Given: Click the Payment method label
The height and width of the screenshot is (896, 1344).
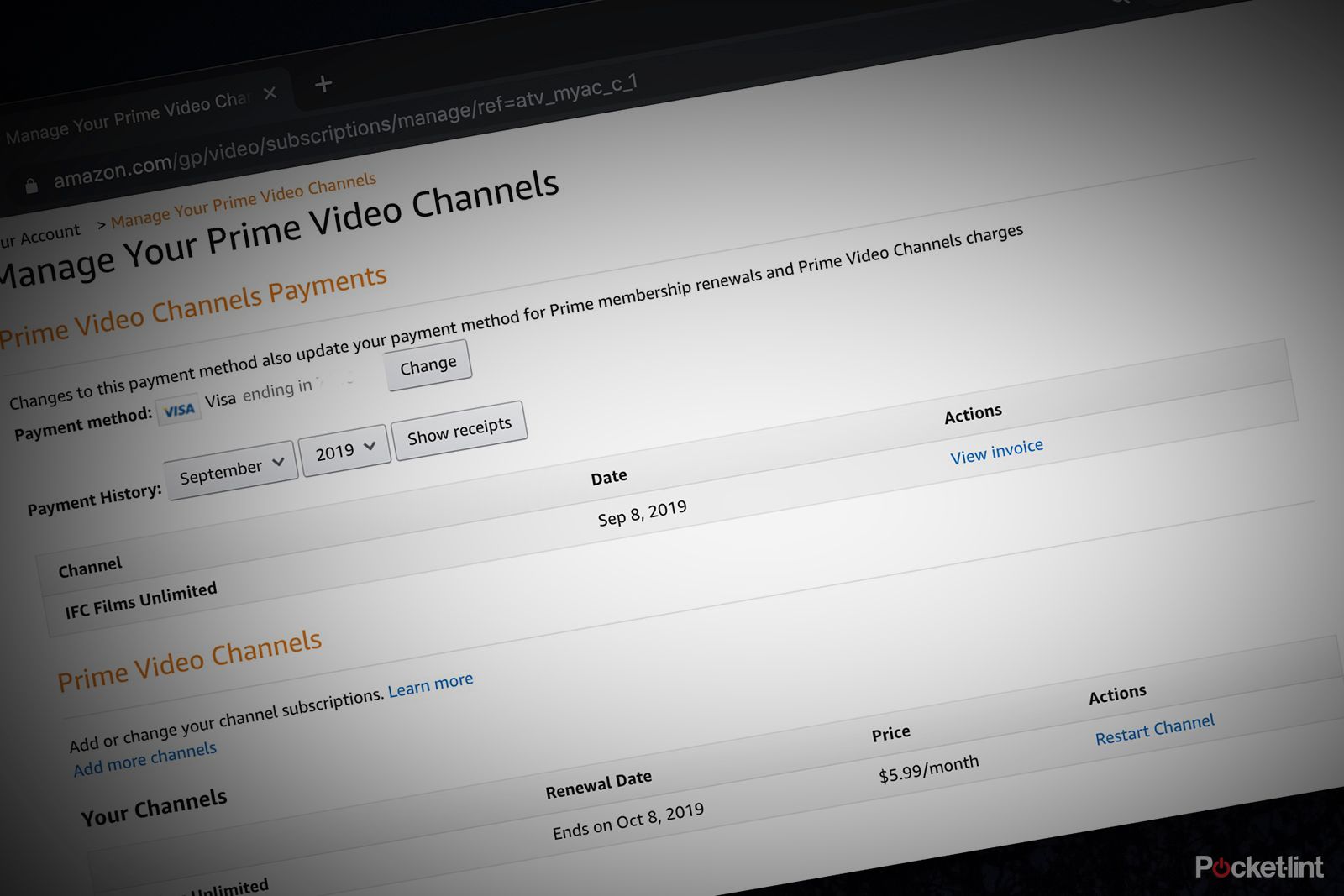Looking at the screenshot, I should (x=83, y=424).
